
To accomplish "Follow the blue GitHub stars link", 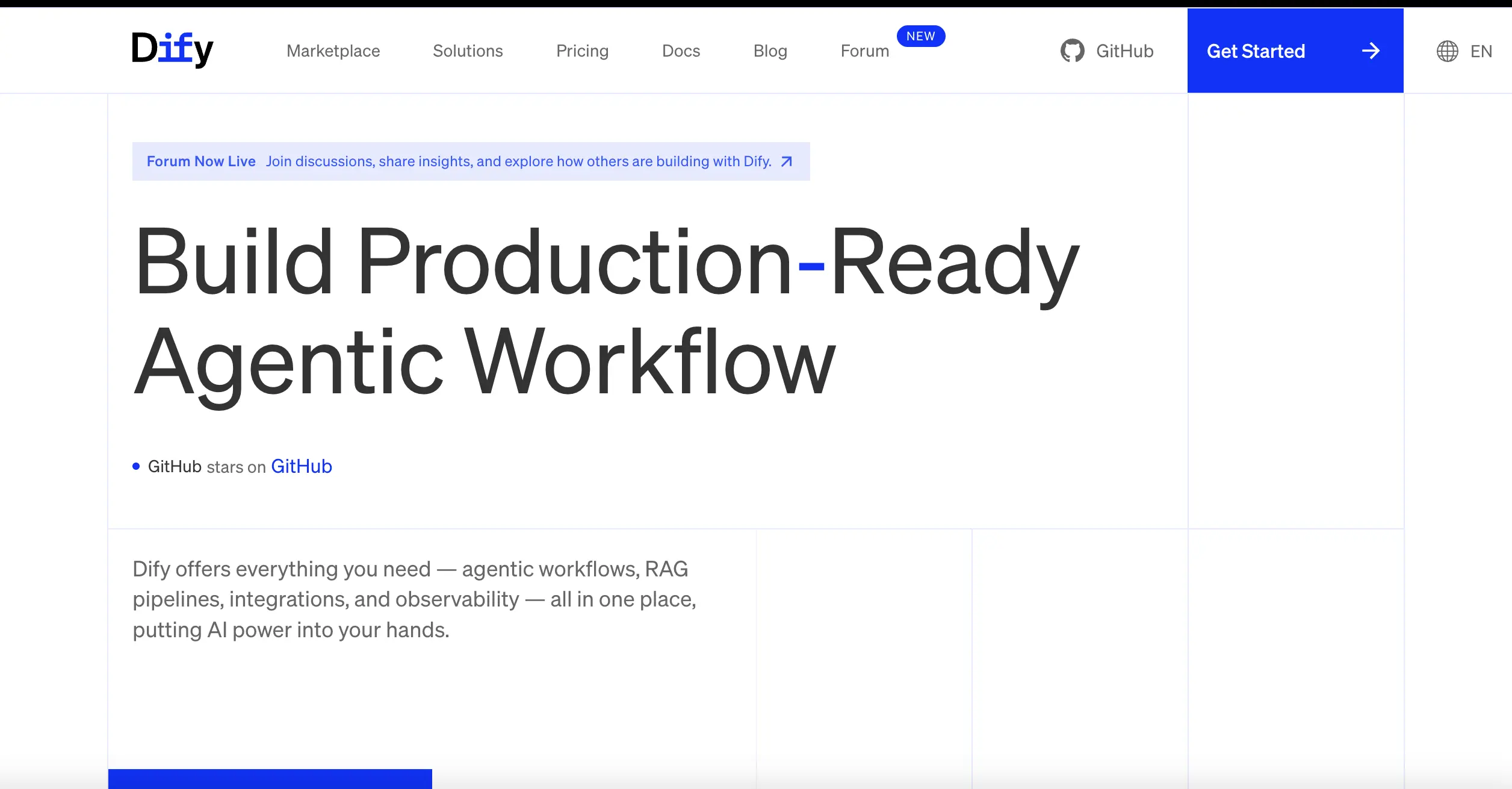I will (301, 466).
